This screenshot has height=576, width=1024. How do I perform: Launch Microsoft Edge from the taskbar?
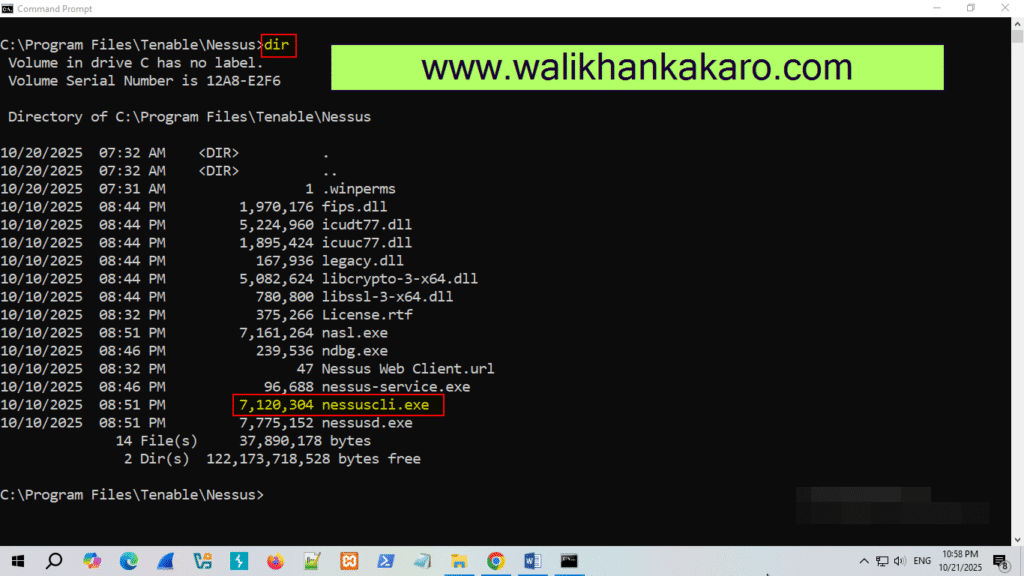[x=129, y=561]
